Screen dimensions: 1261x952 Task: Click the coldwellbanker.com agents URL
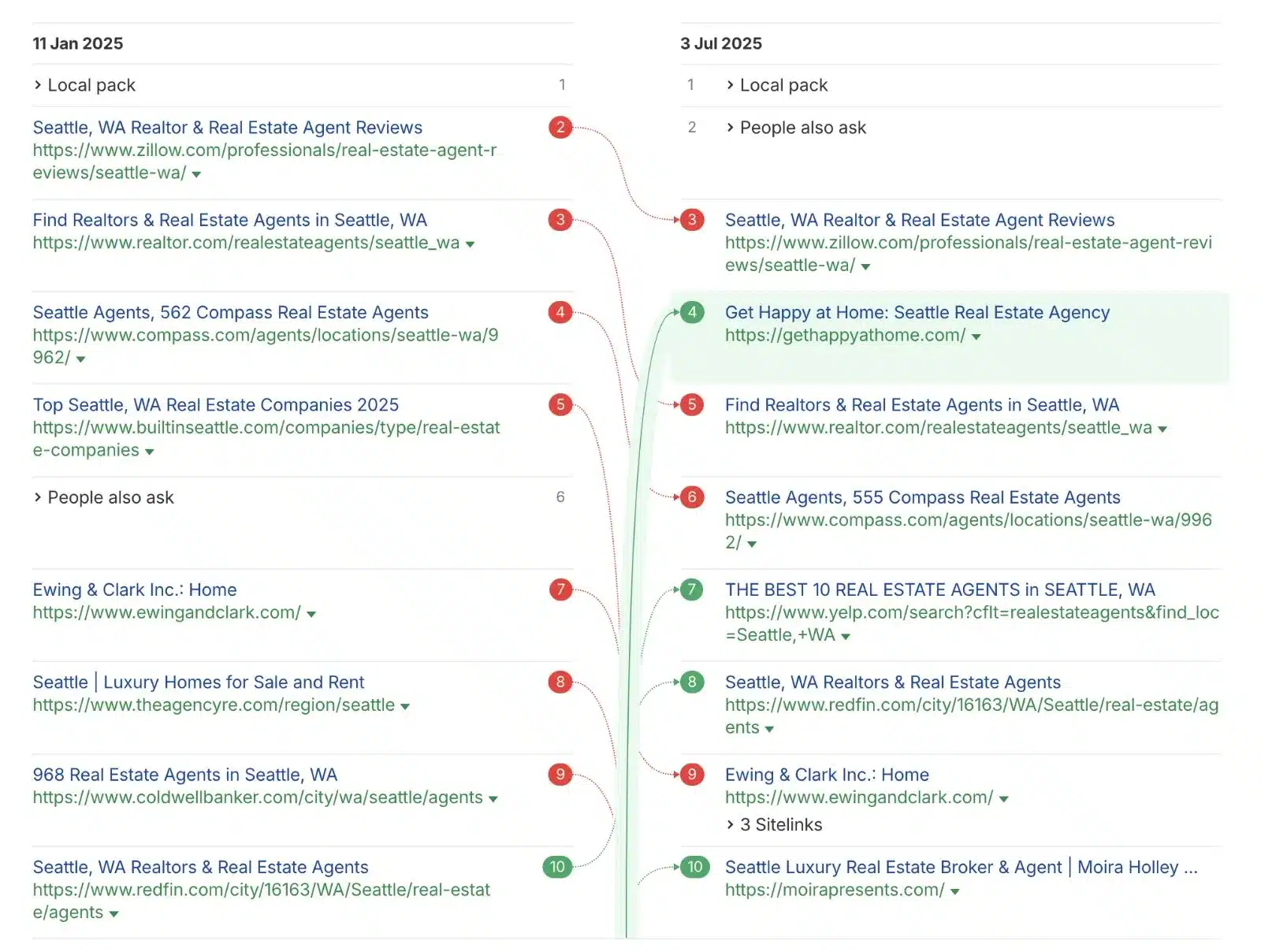click(x=257, y=798)
